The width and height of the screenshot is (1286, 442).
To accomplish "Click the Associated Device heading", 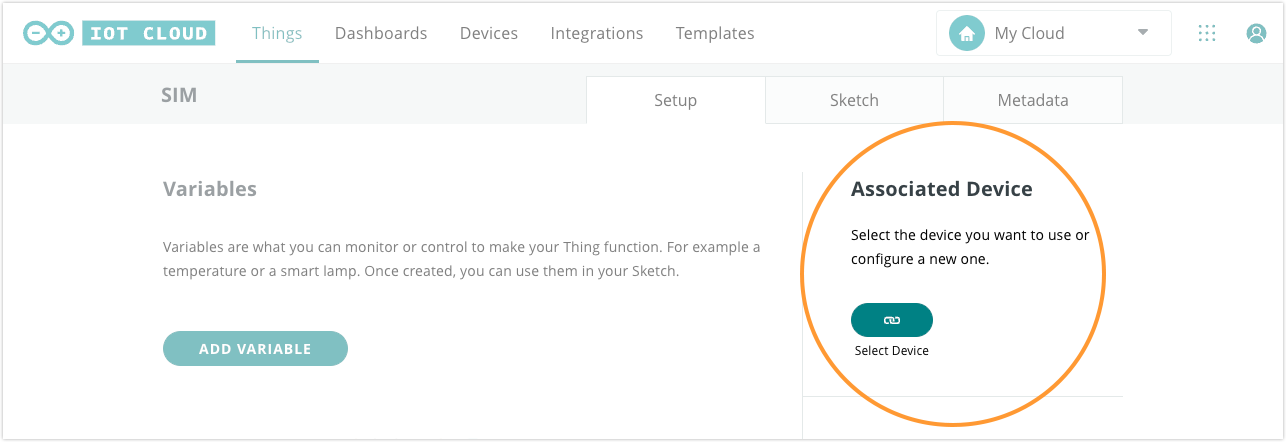I will [941, 189].
